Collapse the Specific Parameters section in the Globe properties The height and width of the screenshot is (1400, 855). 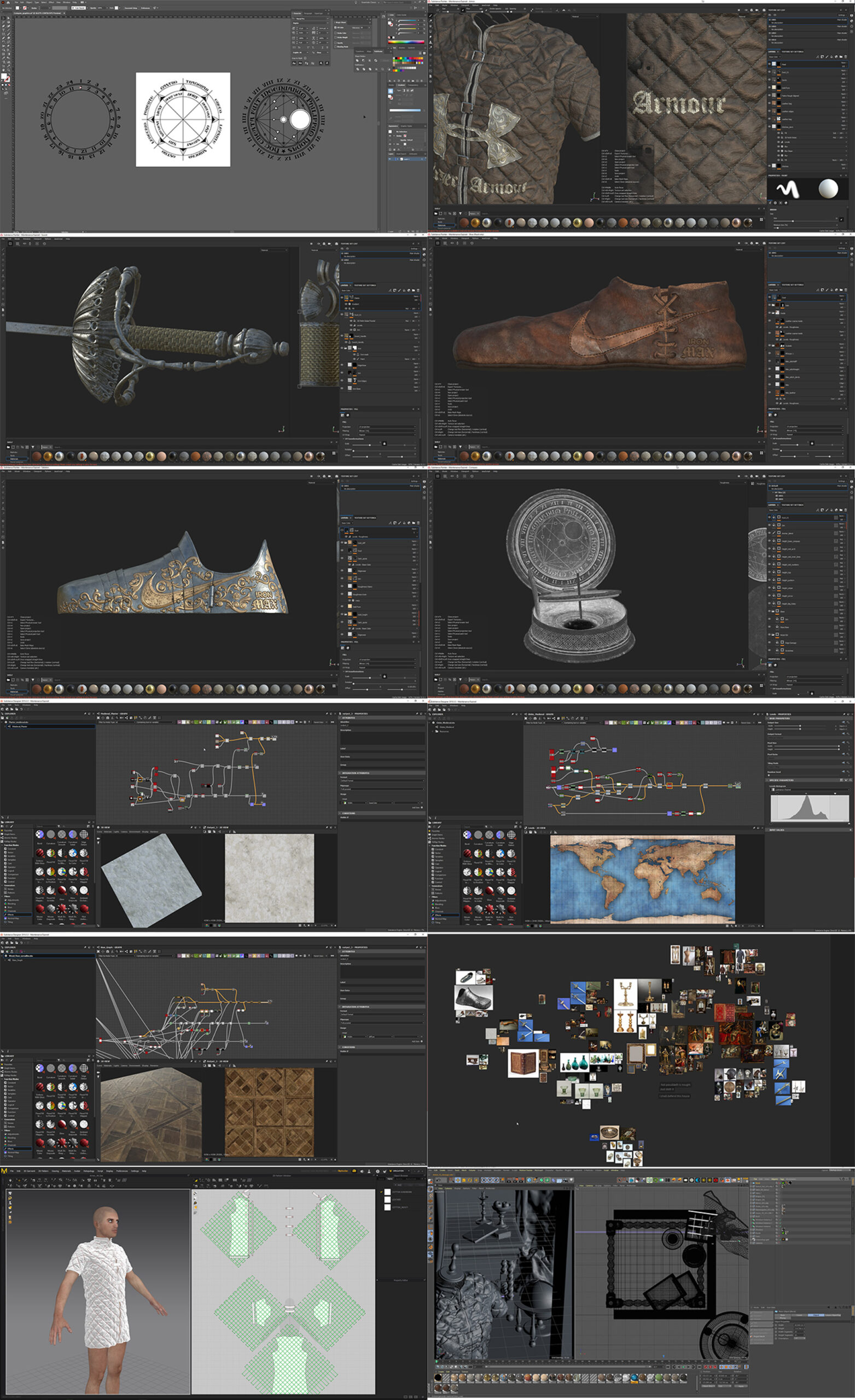point(767,781)
